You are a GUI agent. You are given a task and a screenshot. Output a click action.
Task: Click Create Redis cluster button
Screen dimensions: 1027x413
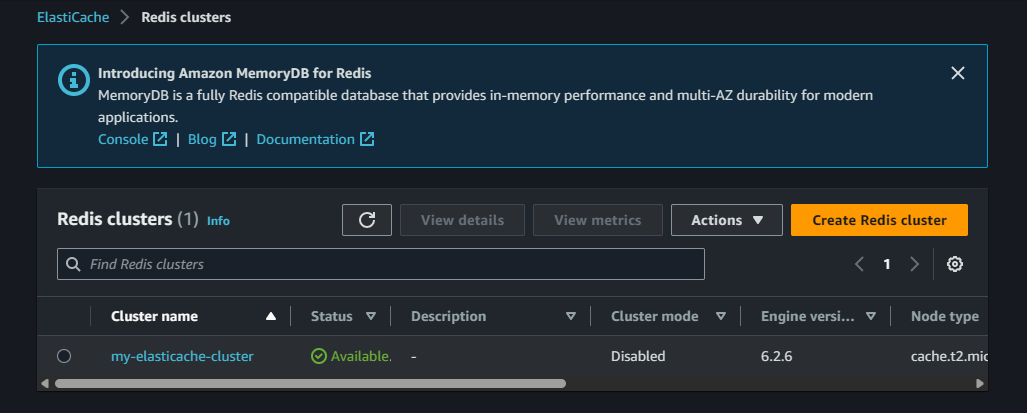879,220
